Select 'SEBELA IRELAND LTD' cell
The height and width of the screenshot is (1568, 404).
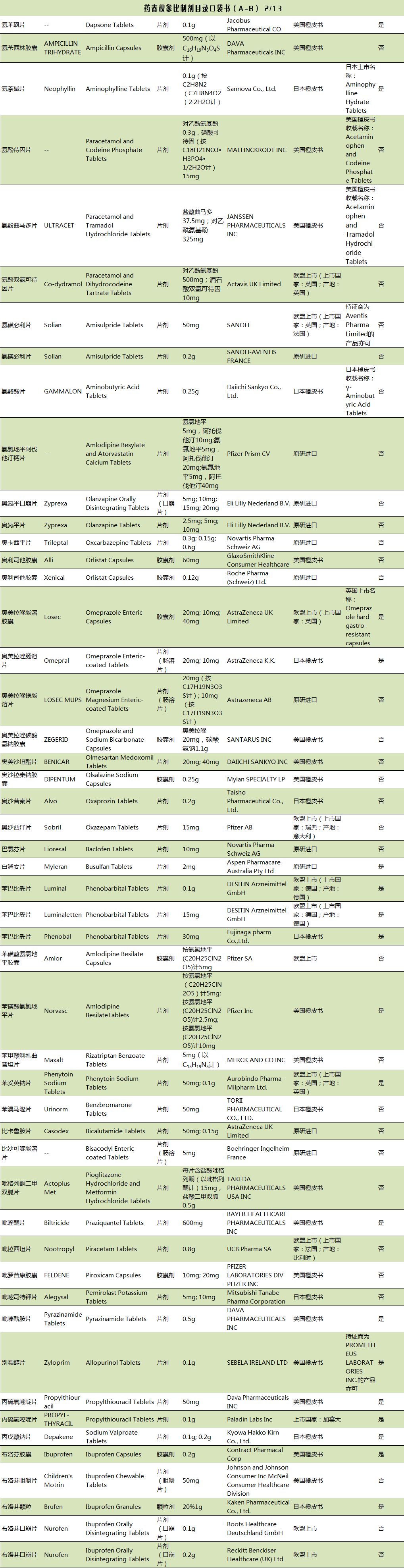[x=258, y=1363]
